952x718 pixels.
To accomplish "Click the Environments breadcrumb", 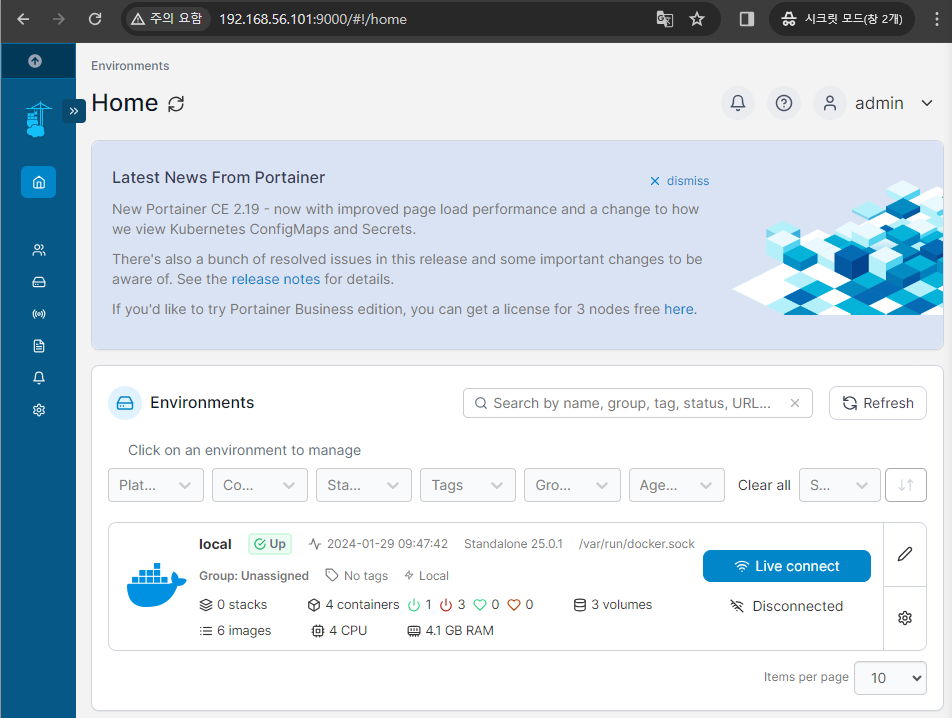I will 131,66.
